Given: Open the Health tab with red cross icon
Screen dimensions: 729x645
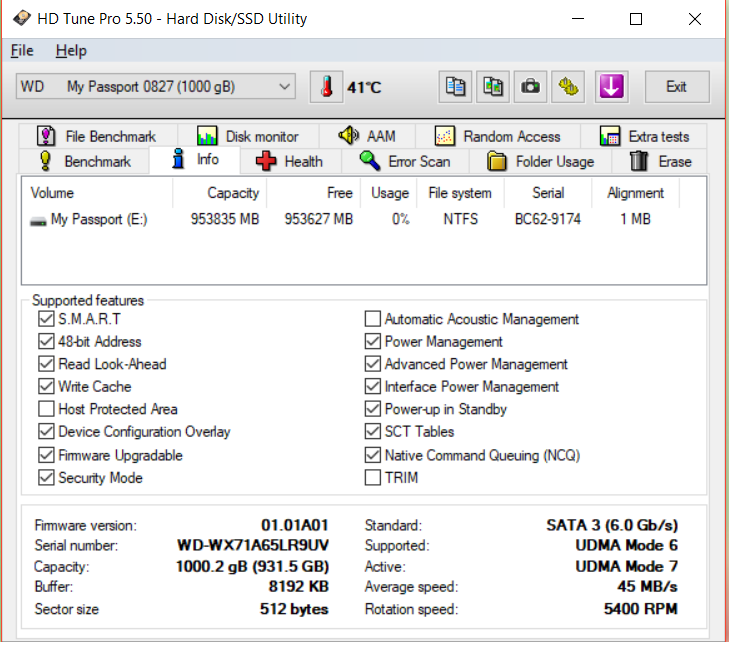Looking at the screenshot, I should click(x=289, y=161).
